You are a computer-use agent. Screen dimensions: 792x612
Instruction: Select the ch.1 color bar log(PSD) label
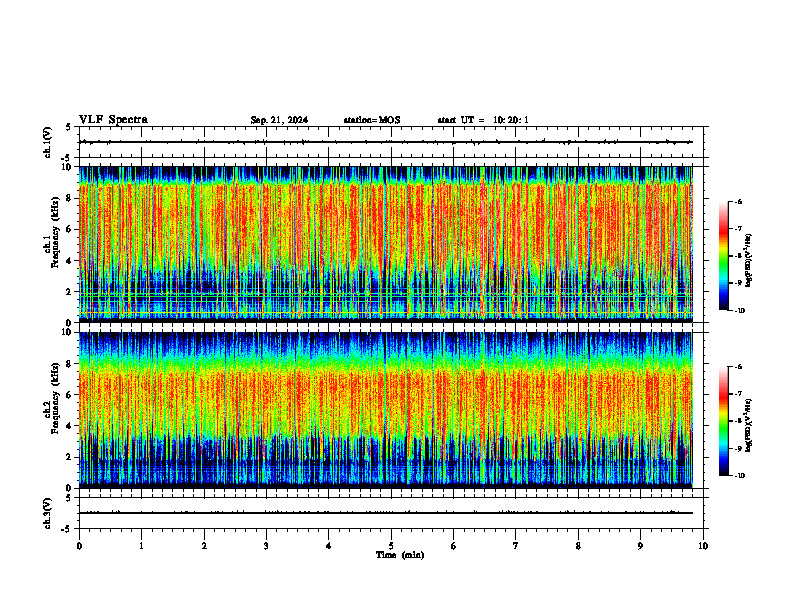point(749,260)
